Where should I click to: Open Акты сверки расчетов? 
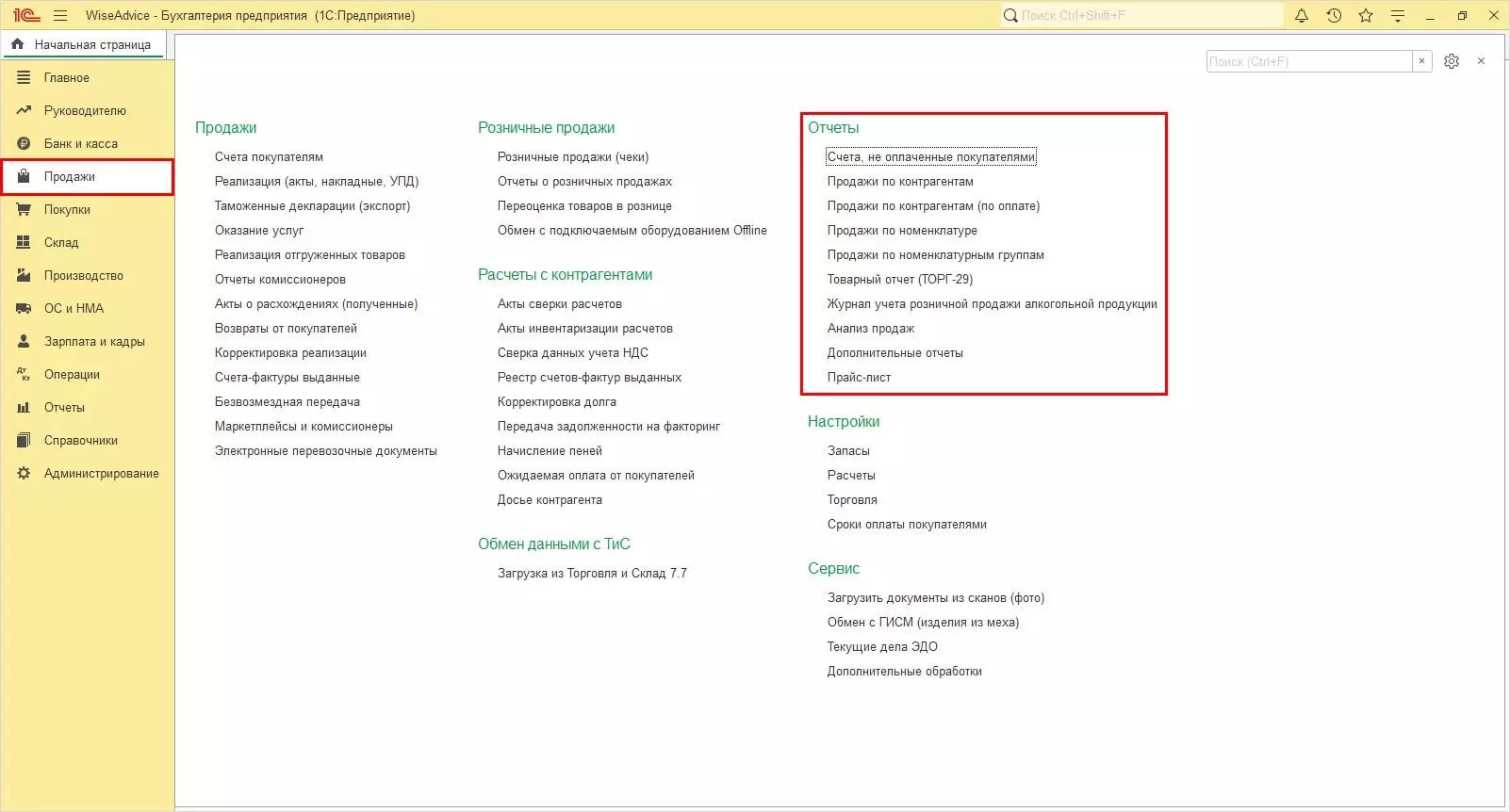coord(560,303)
